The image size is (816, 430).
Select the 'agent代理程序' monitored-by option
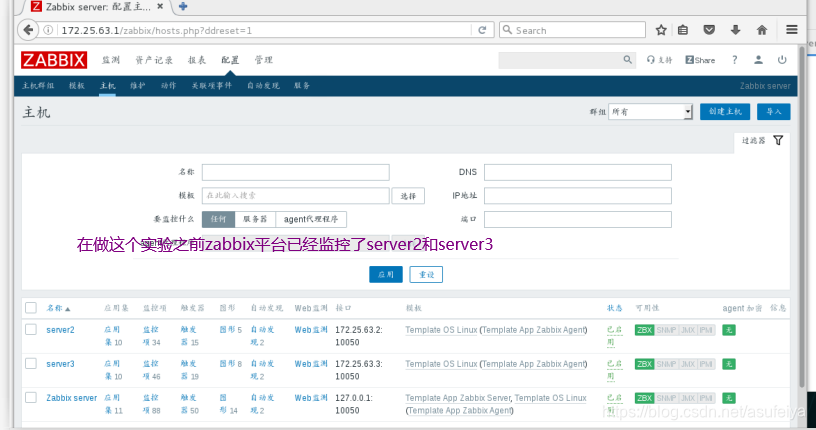(x=311, y=219)
